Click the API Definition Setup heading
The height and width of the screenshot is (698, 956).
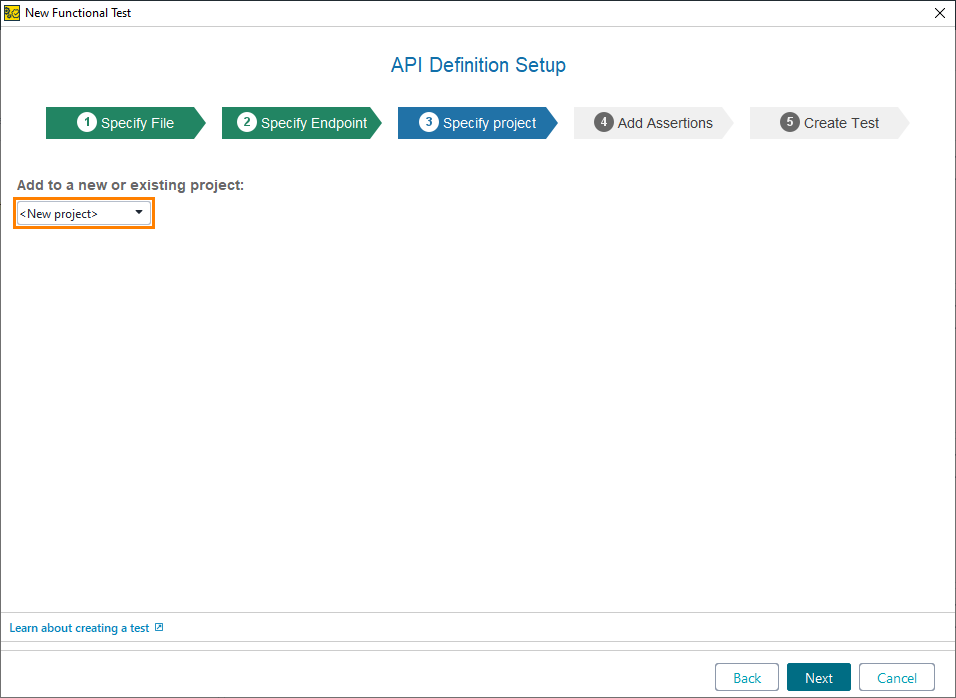point(478,66)
